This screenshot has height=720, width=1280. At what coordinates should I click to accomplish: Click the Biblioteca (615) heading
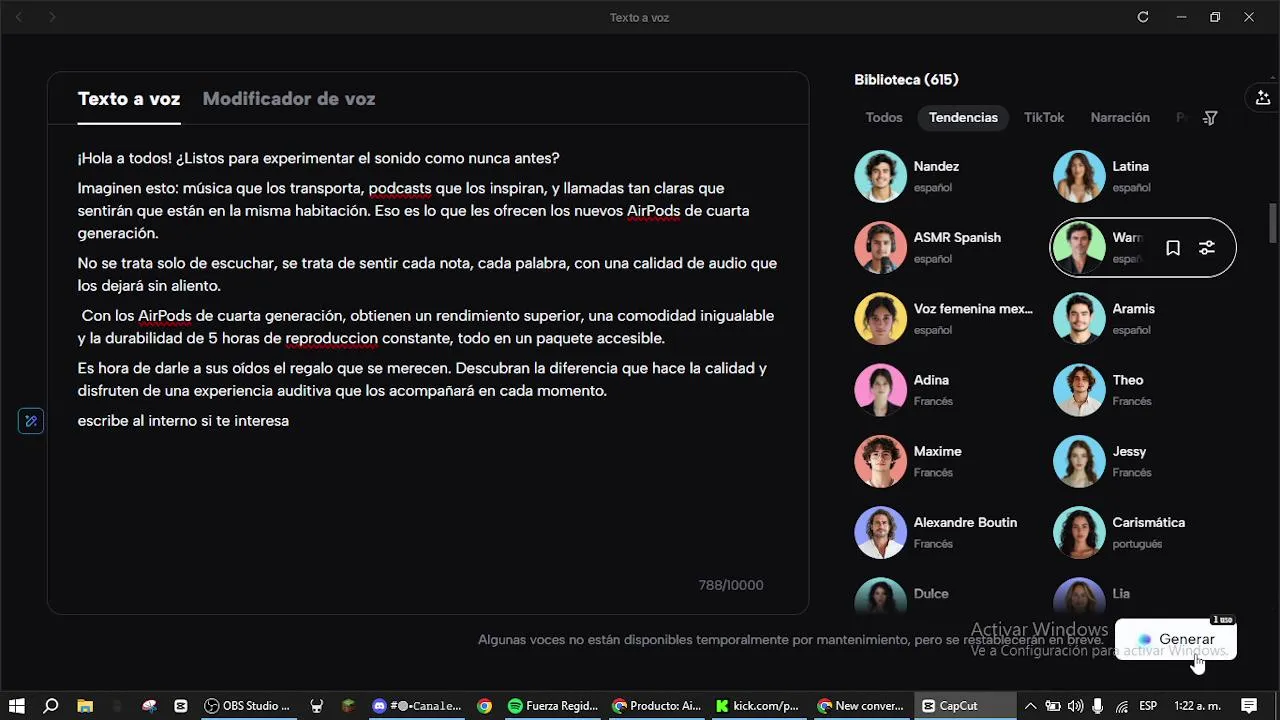pos(906,80)
